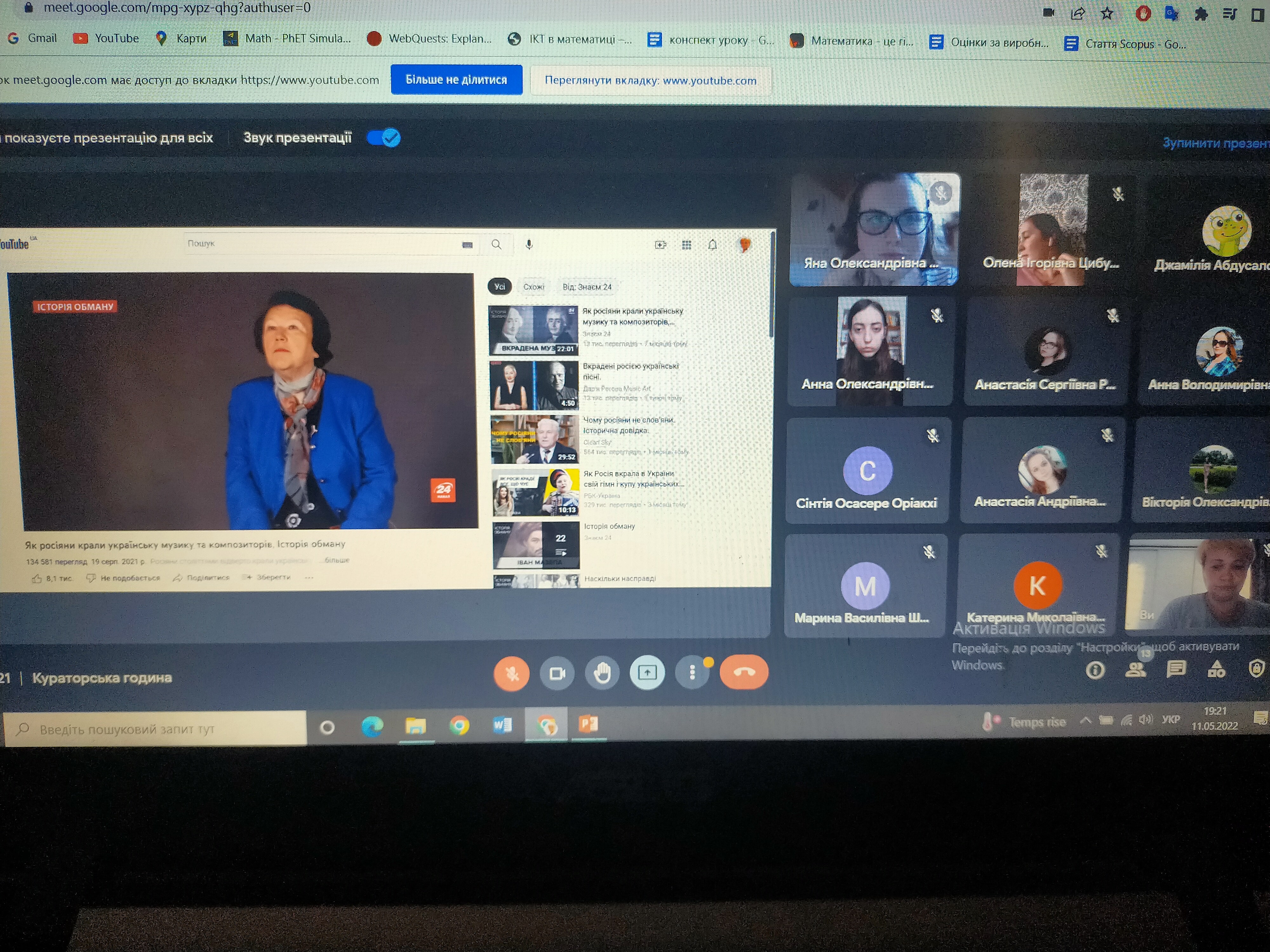Viewport: 1270px width, 952px height.
Task: Open the YouTube bookmark
Action: 106,38
